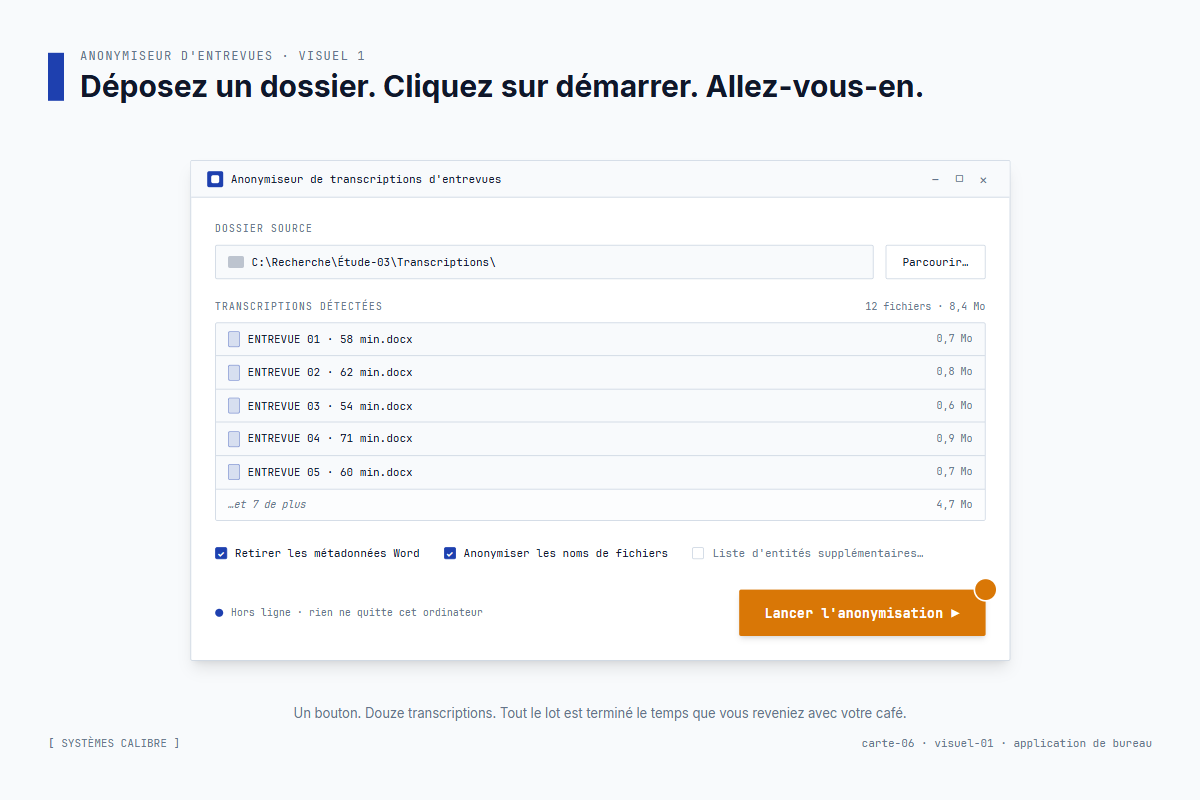This screenshot has width=1200, height=800.
Task: Launch the anonymisation with the orange button
Action: click(x=862, y=612)
